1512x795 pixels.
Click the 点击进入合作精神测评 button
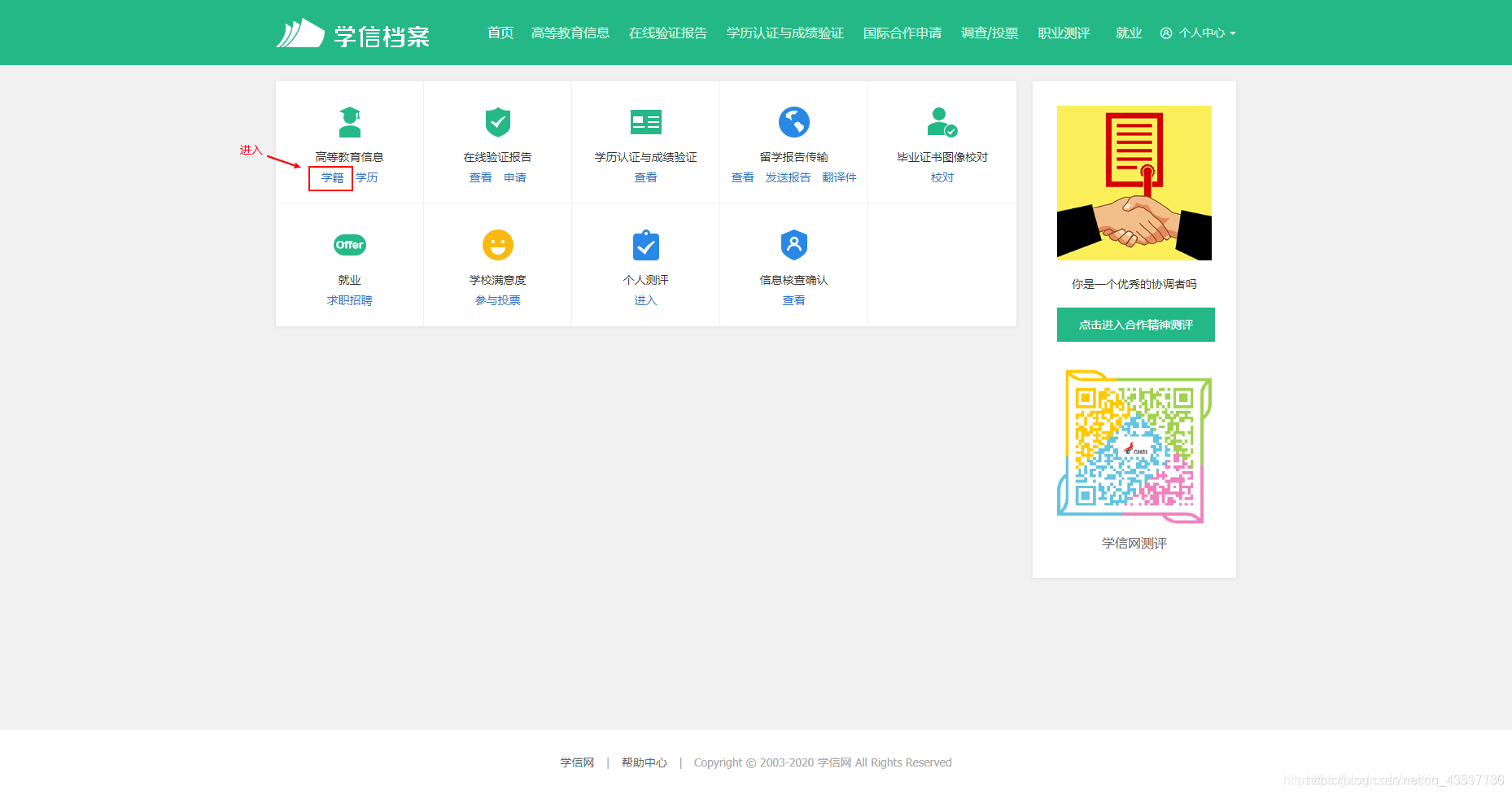pyautogui.click(x=1135, y=325)
